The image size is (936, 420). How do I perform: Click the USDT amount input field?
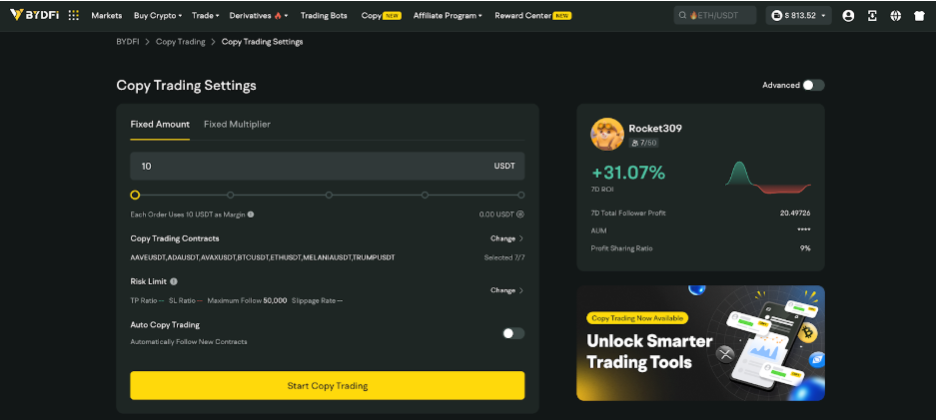tap(327, 166)
